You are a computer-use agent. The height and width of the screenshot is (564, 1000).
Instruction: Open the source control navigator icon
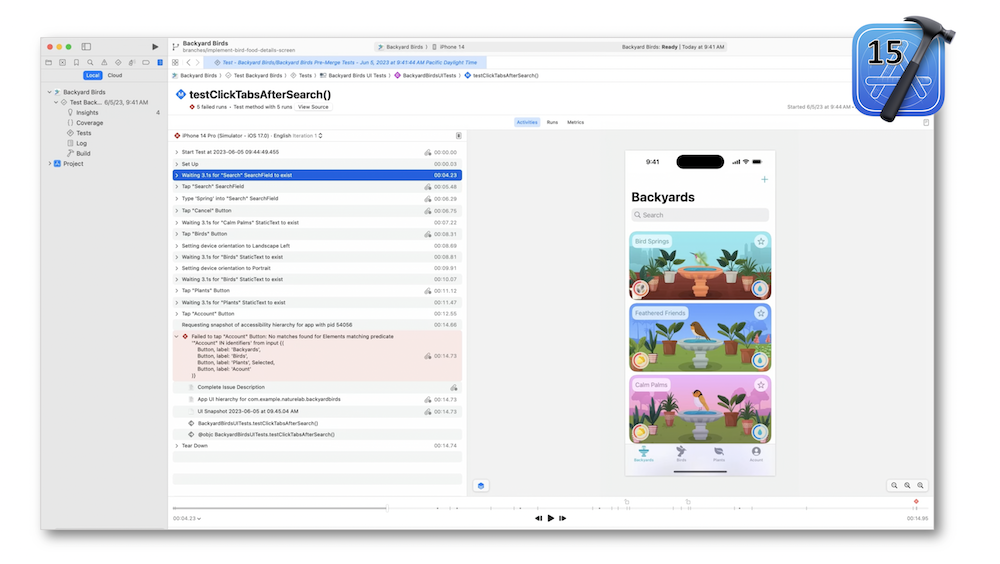tap(62, 63)
